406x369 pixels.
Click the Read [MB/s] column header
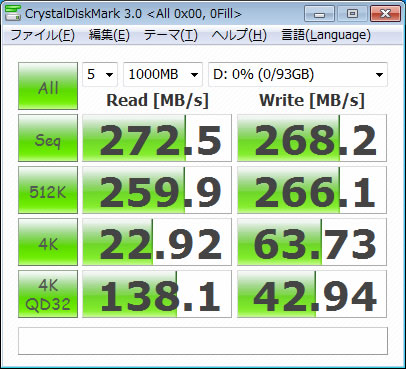[157, 100]
